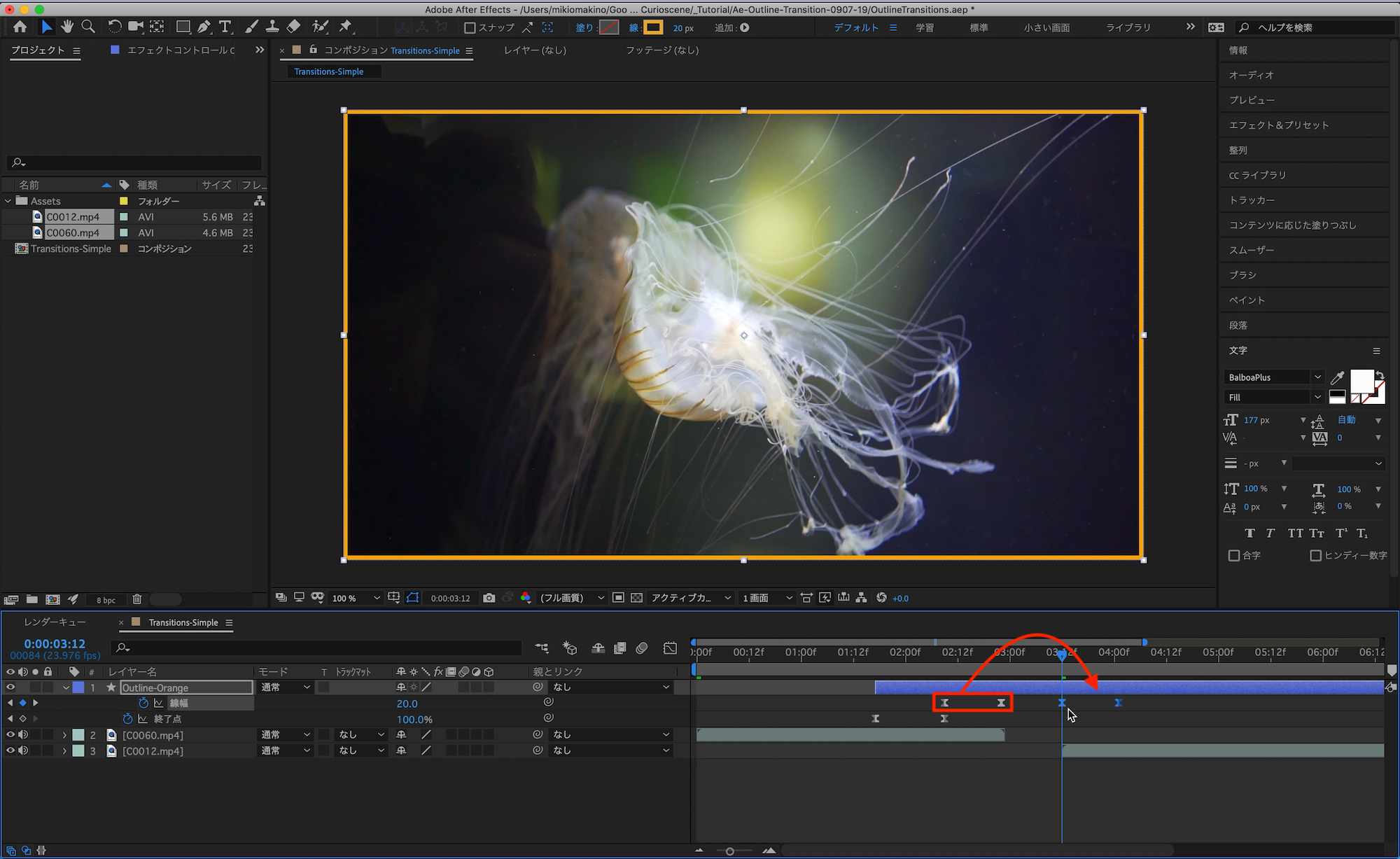The height and width of the screenshot is (859, 1400).
Task: Click the stroke color swatch
Action: coord(653,28)
